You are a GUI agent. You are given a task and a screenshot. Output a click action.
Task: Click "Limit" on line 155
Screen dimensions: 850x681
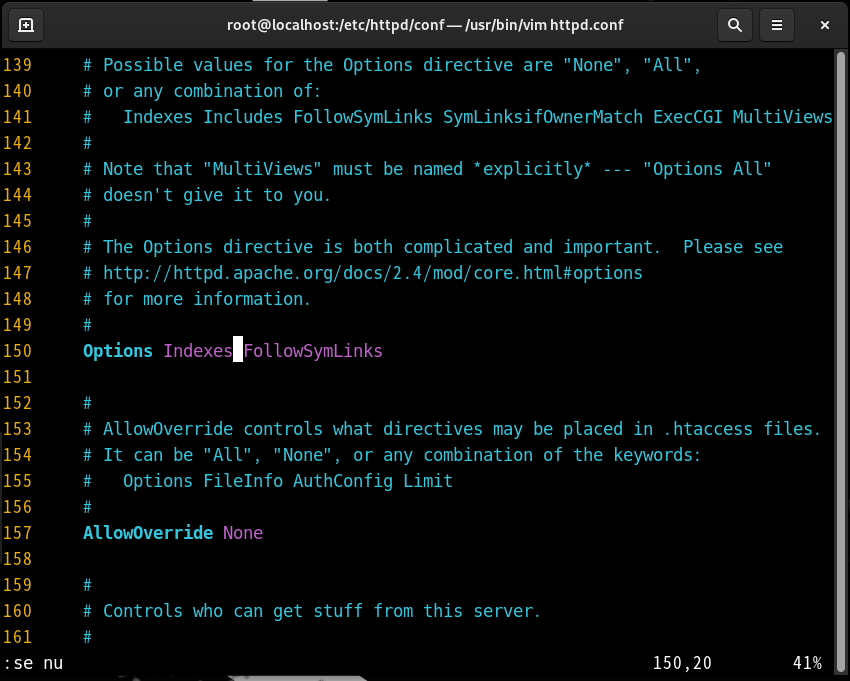click(428, 481)
